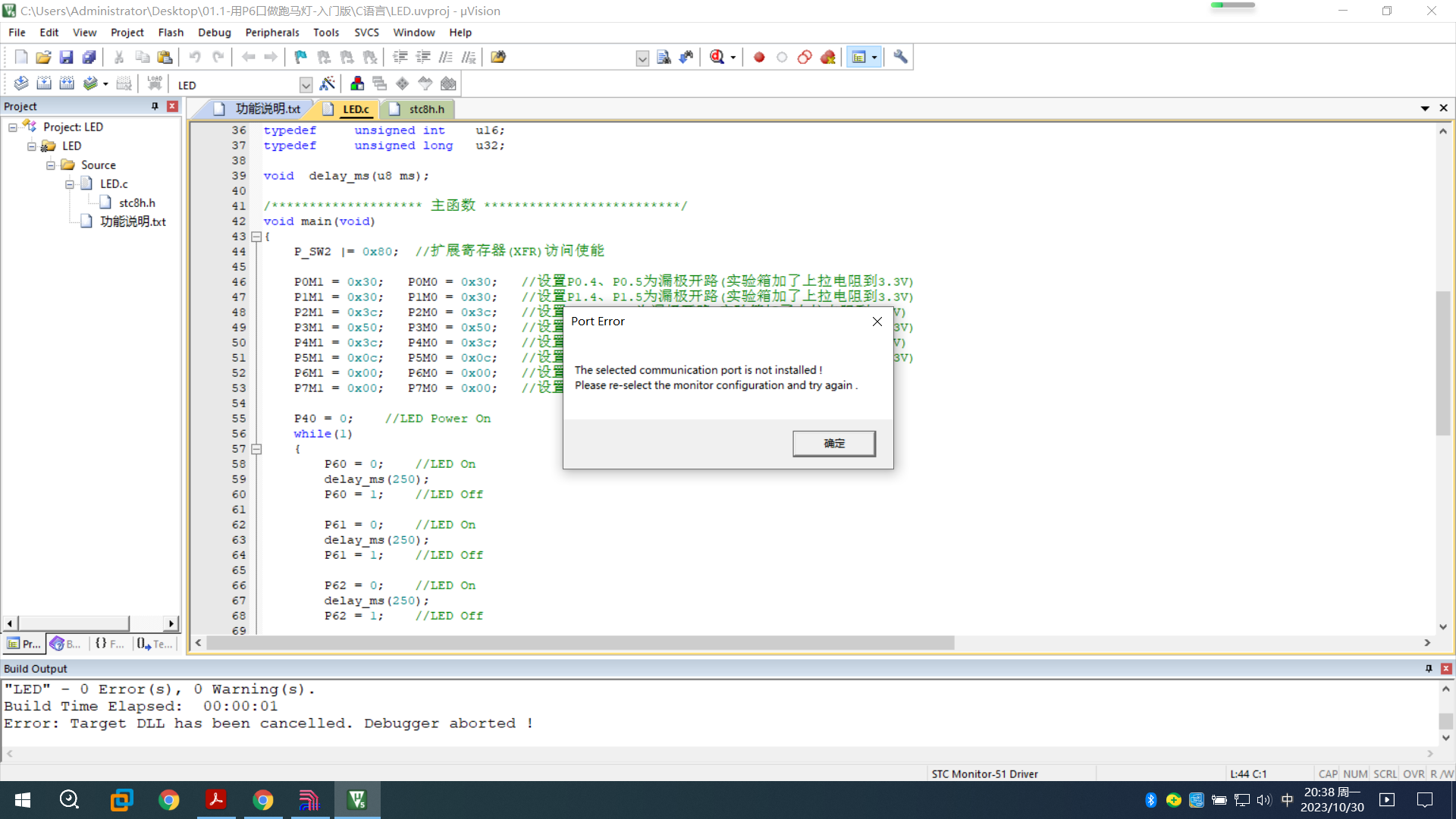Image resolution: width=1456 pixels, height=819 pixels.
Task: Click the Download to flash icon
Action: coord(155,83)
